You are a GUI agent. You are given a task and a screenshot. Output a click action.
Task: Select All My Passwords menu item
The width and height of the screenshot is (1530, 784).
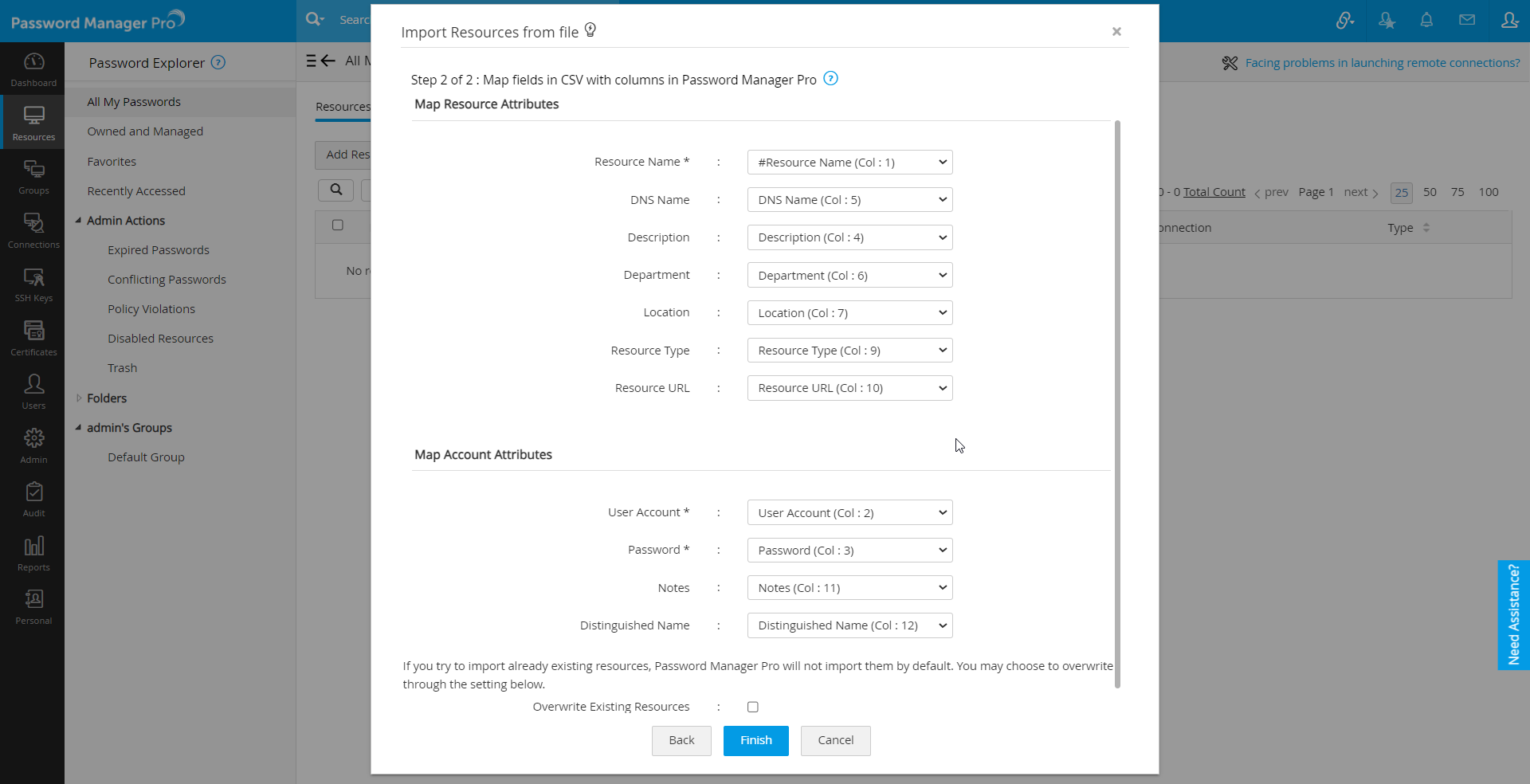(x=134, y=102)
